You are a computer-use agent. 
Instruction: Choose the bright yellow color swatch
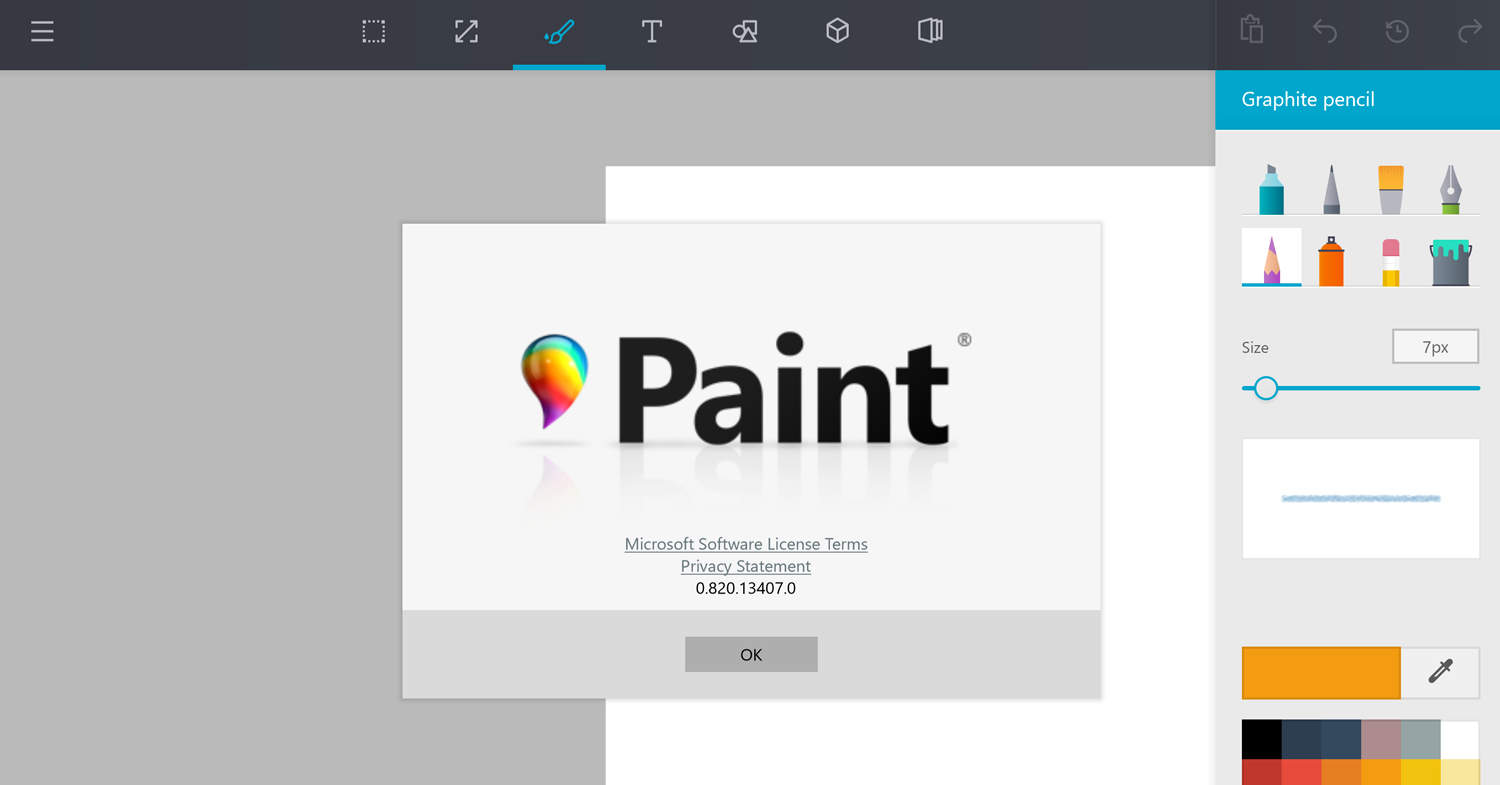click(x=1421, y=772)
